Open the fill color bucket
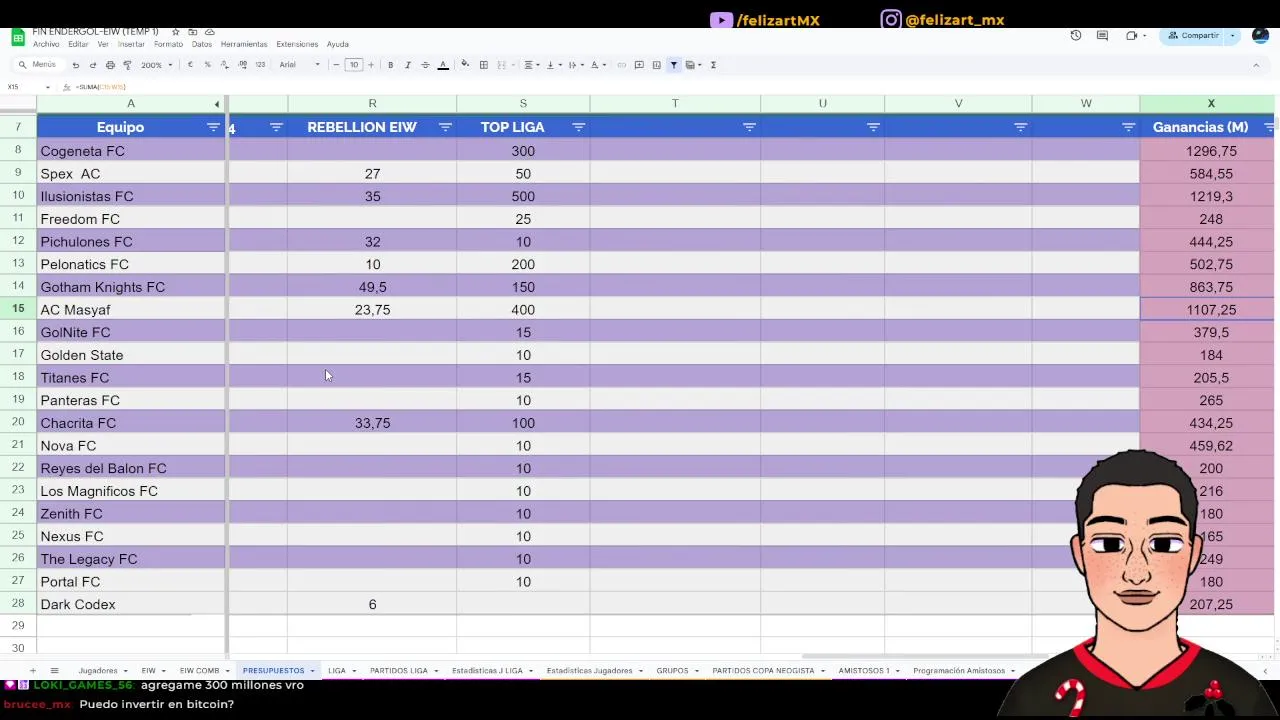 tap(465, 65)
